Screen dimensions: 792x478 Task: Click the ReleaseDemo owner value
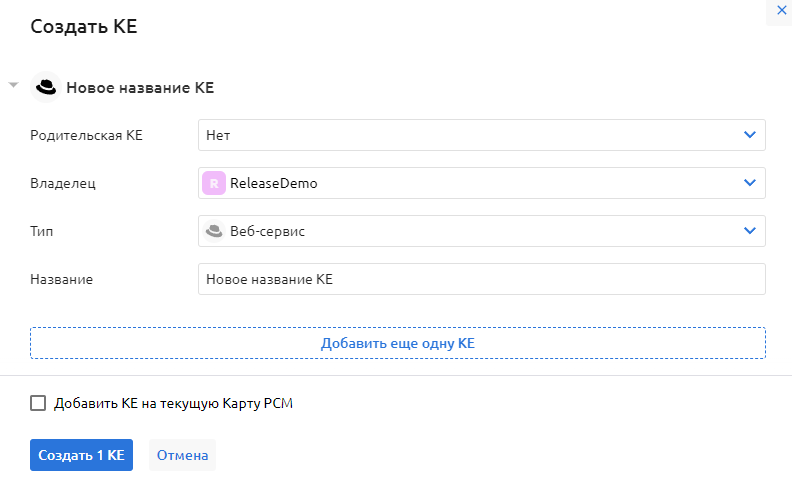tap(274, 183)
